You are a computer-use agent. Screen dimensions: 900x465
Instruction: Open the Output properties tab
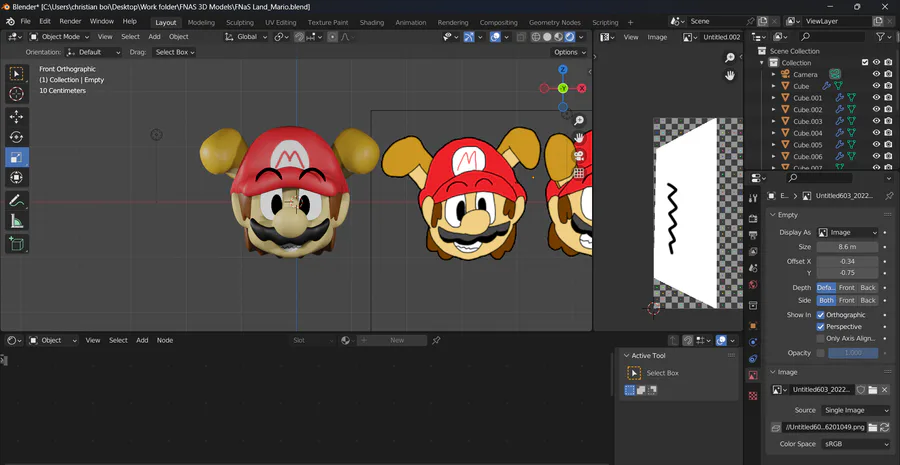[753, 235]
